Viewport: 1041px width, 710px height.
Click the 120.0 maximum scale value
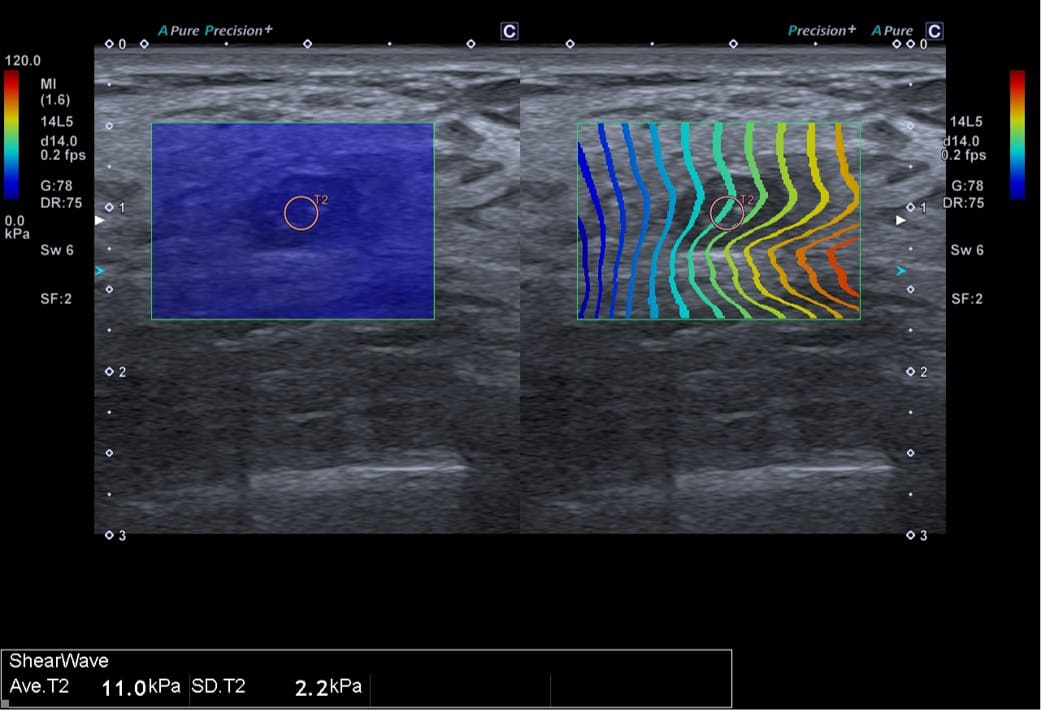coord(23,61)
